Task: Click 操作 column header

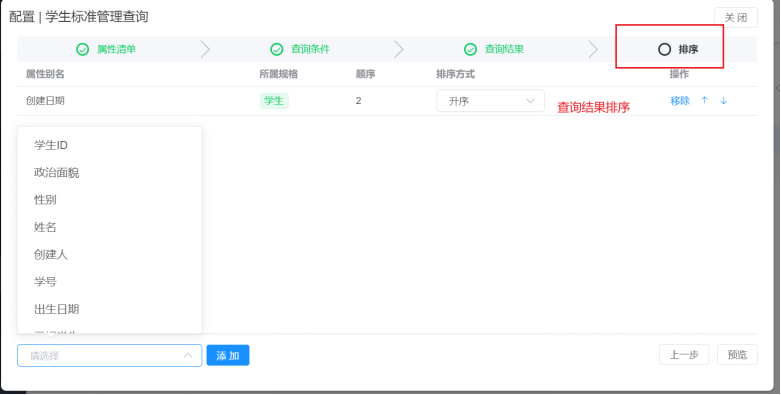Action: [679, 74]
